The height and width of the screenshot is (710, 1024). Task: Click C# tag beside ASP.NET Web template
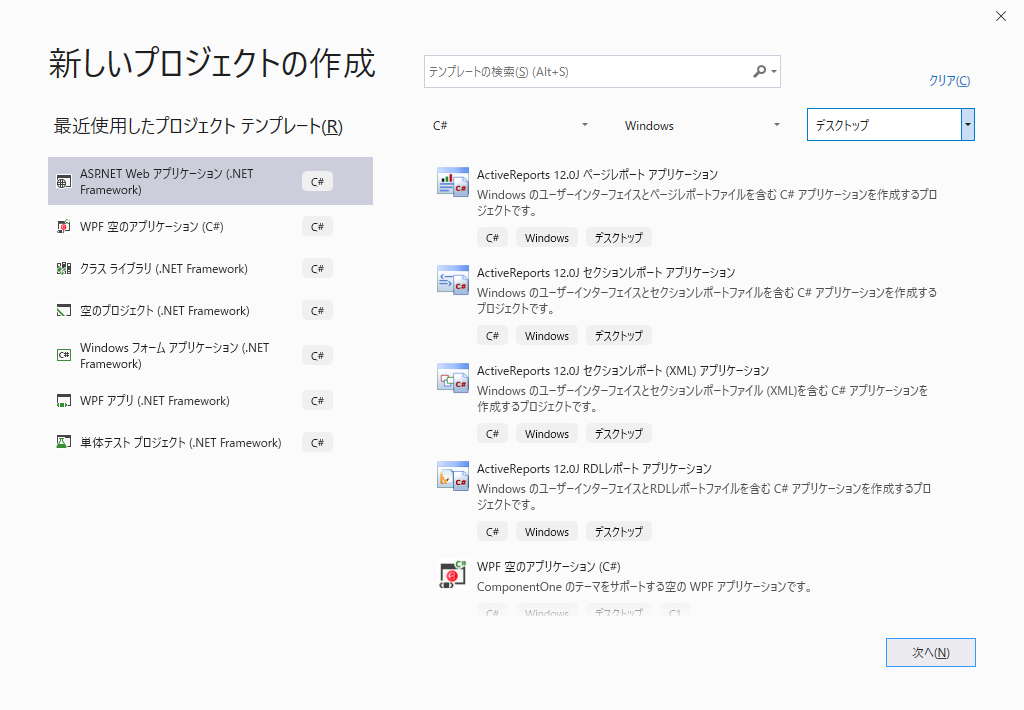[x=317, y=182]
